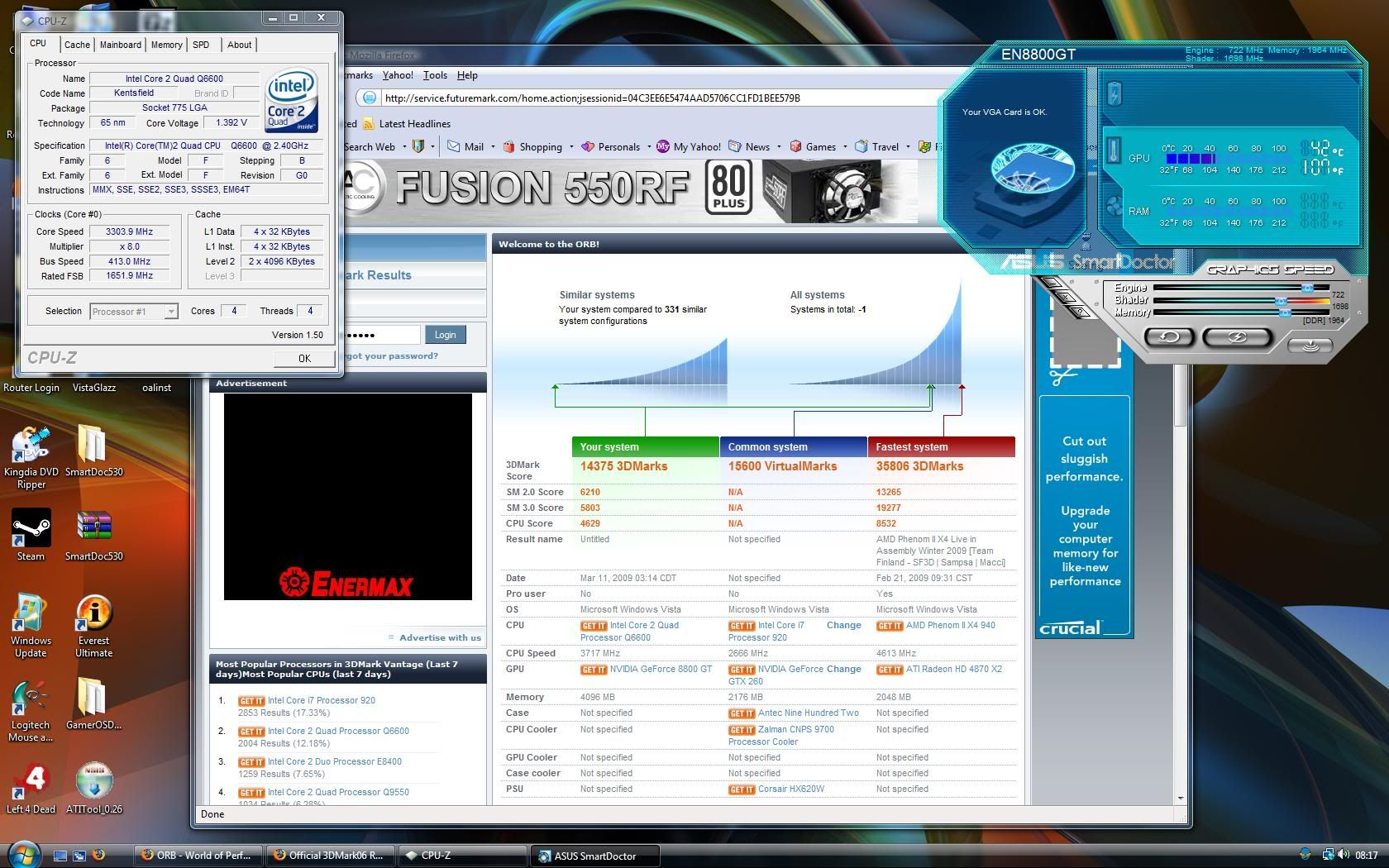The height and width of the screenshot is (868, 1389).
Task: Expand the shield icon dropdown arrow
Action: (432, 147)
